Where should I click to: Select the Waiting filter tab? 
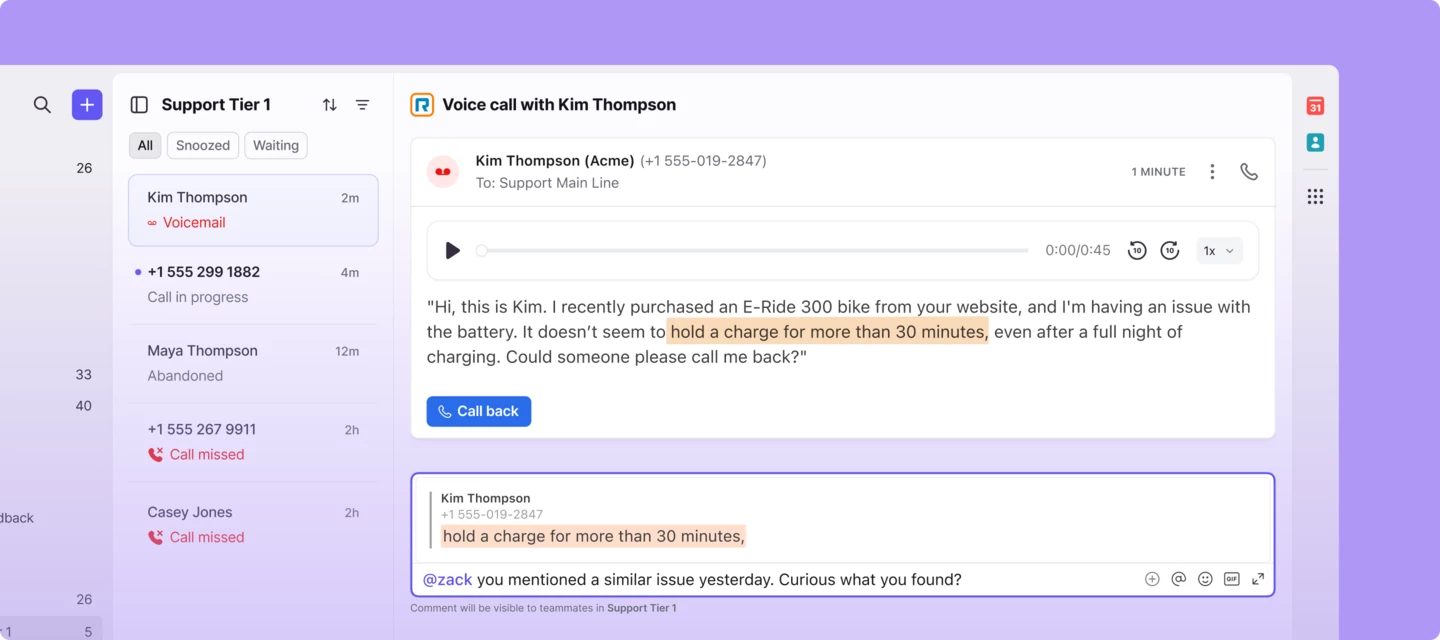pyautogui.click(x=276, y=145)
